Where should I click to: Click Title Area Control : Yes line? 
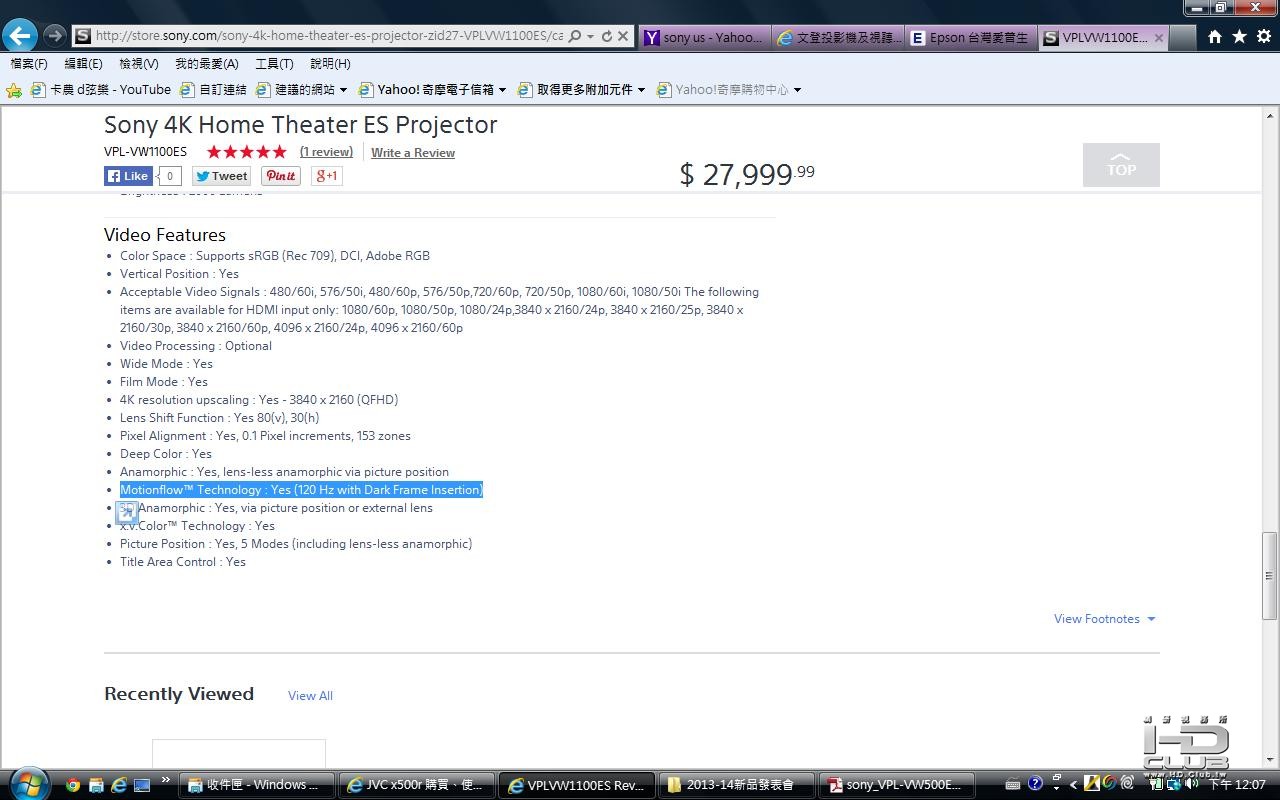183,562
